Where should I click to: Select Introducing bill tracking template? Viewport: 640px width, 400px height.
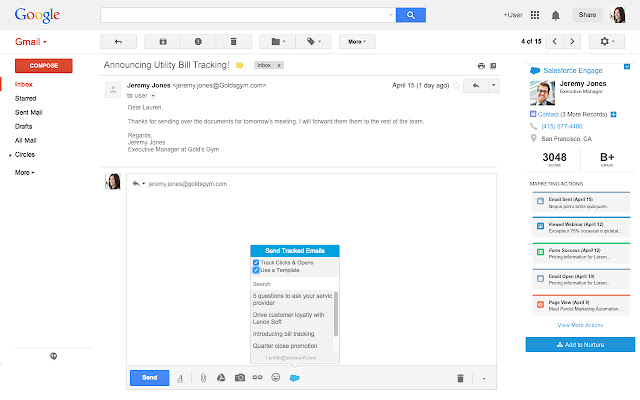284,334
